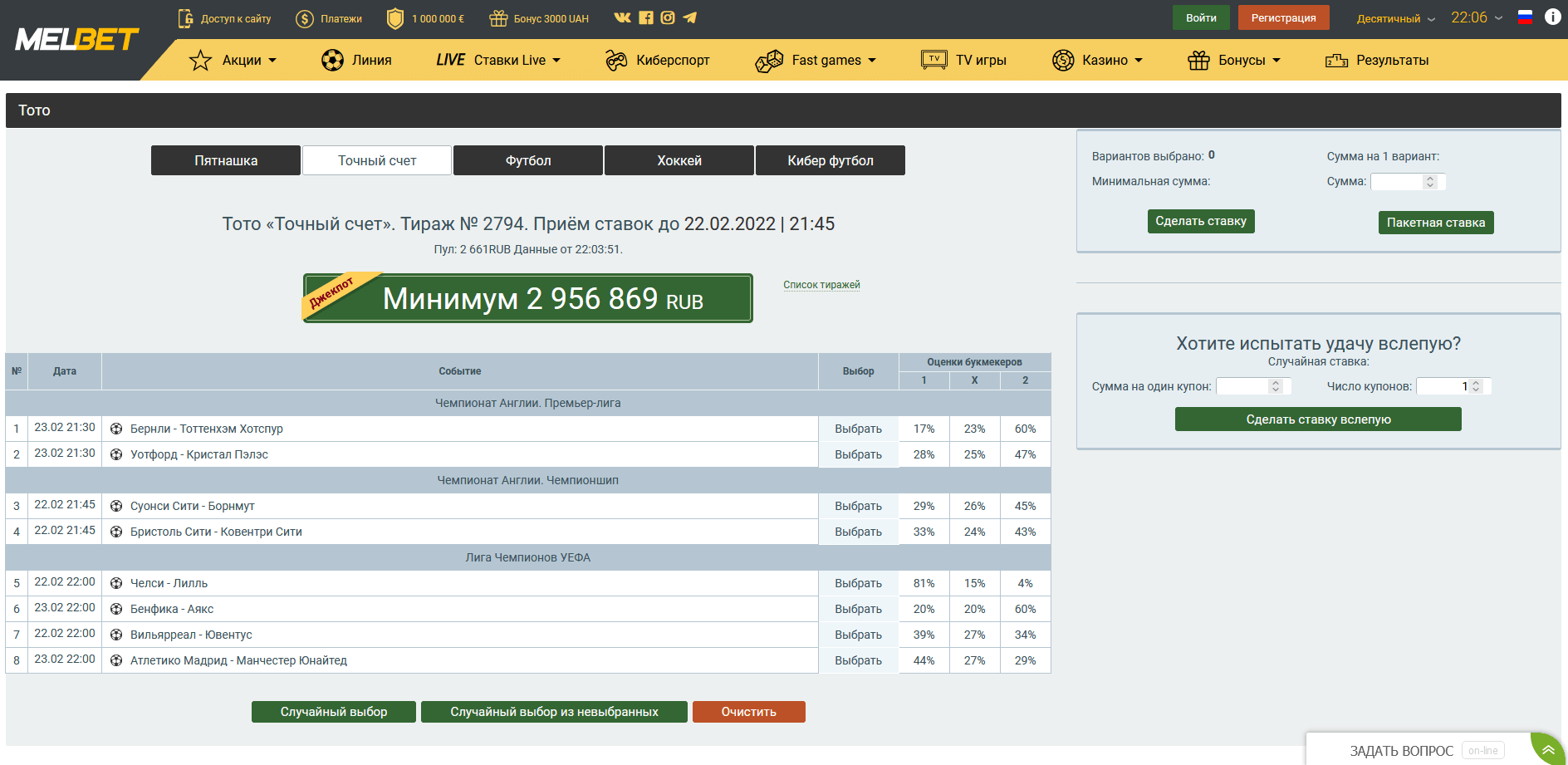Viewport: 1568px width, 765px height.
Task: Expand the chat widget arrow icon
Action: point(1548,750)
